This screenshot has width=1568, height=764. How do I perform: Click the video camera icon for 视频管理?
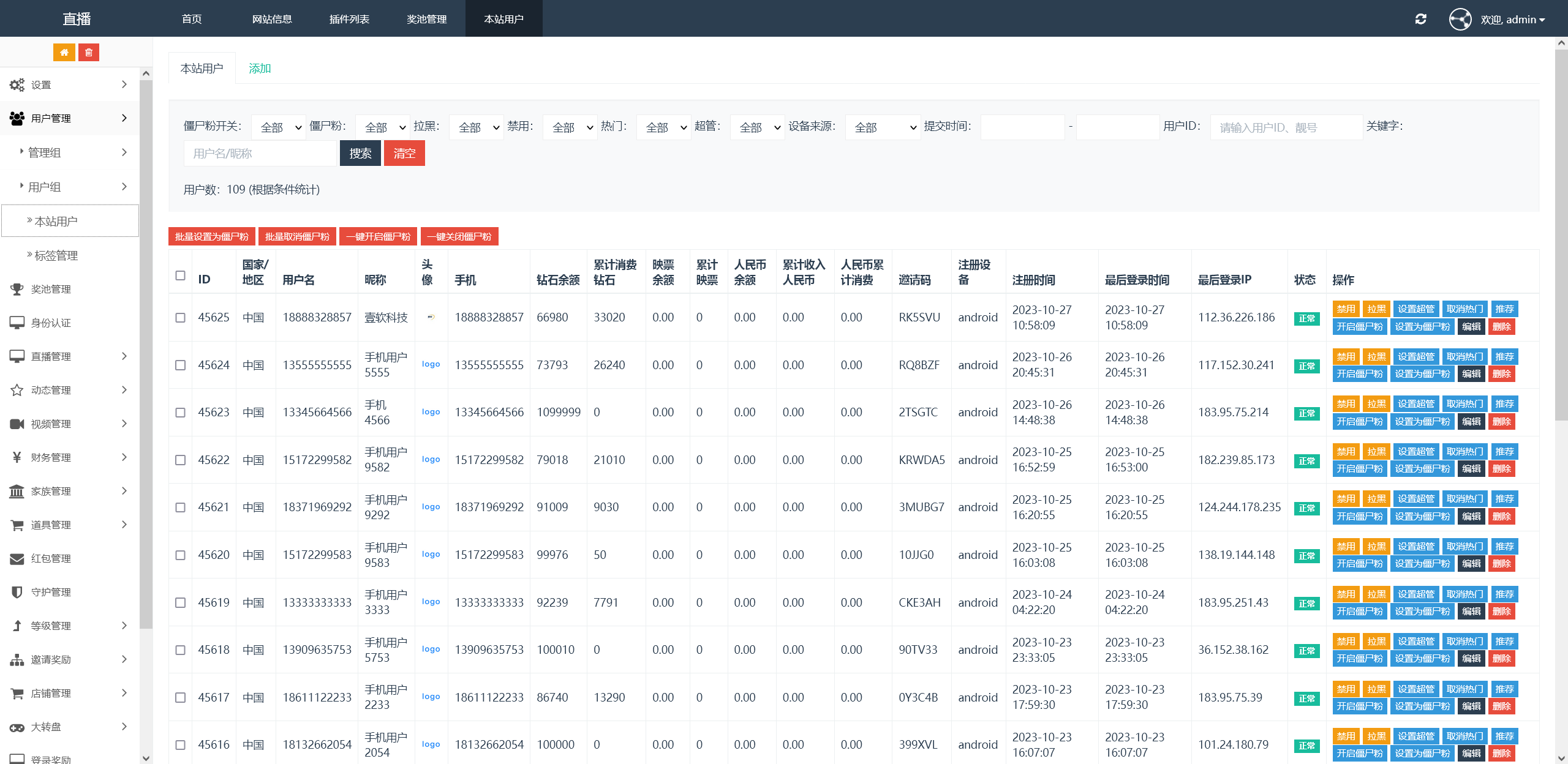17,424
